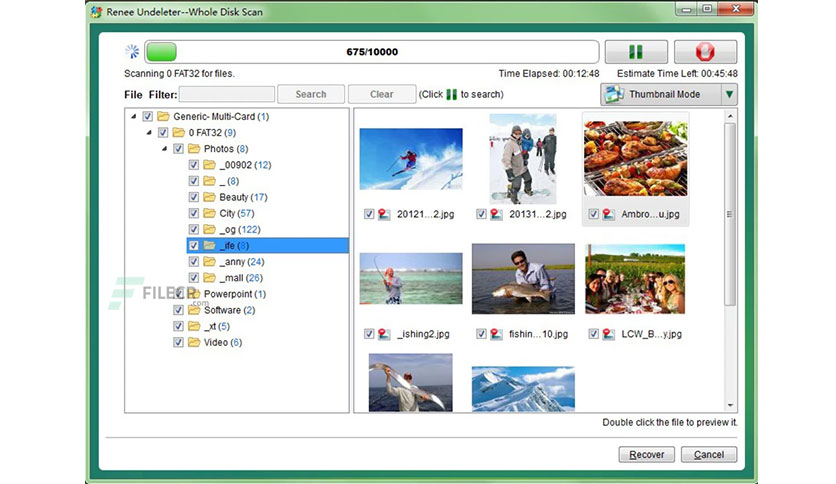Viewport: 836px width, 484px height.
Task: Click the folder icon of _og (122)
Action: (210, 229)
